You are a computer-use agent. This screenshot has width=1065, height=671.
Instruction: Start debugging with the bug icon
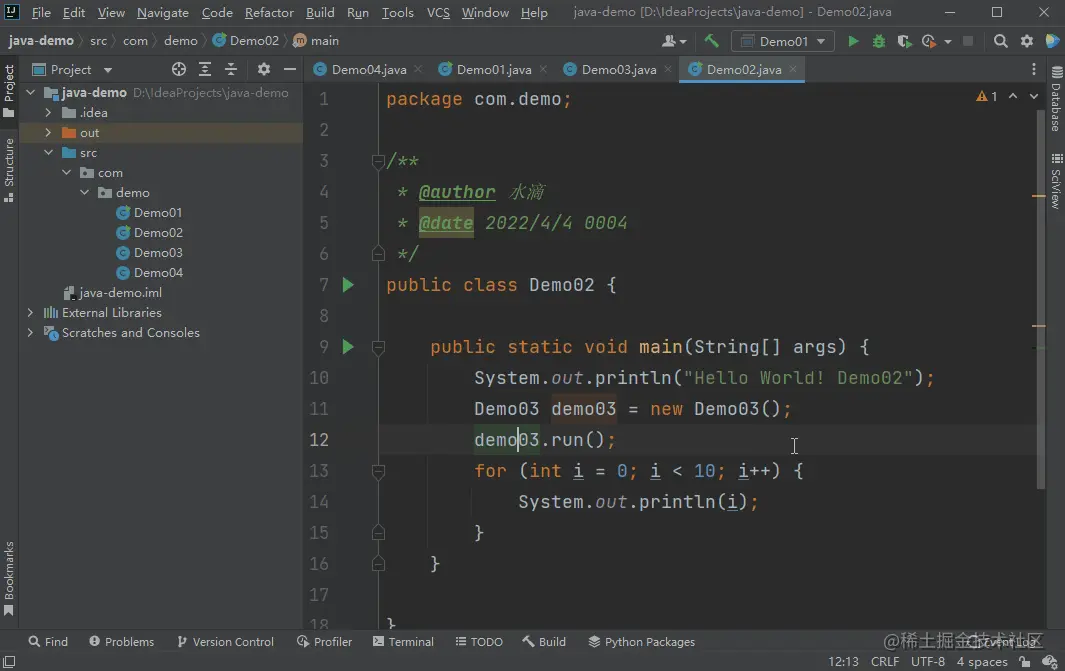(x=879, y=41)
